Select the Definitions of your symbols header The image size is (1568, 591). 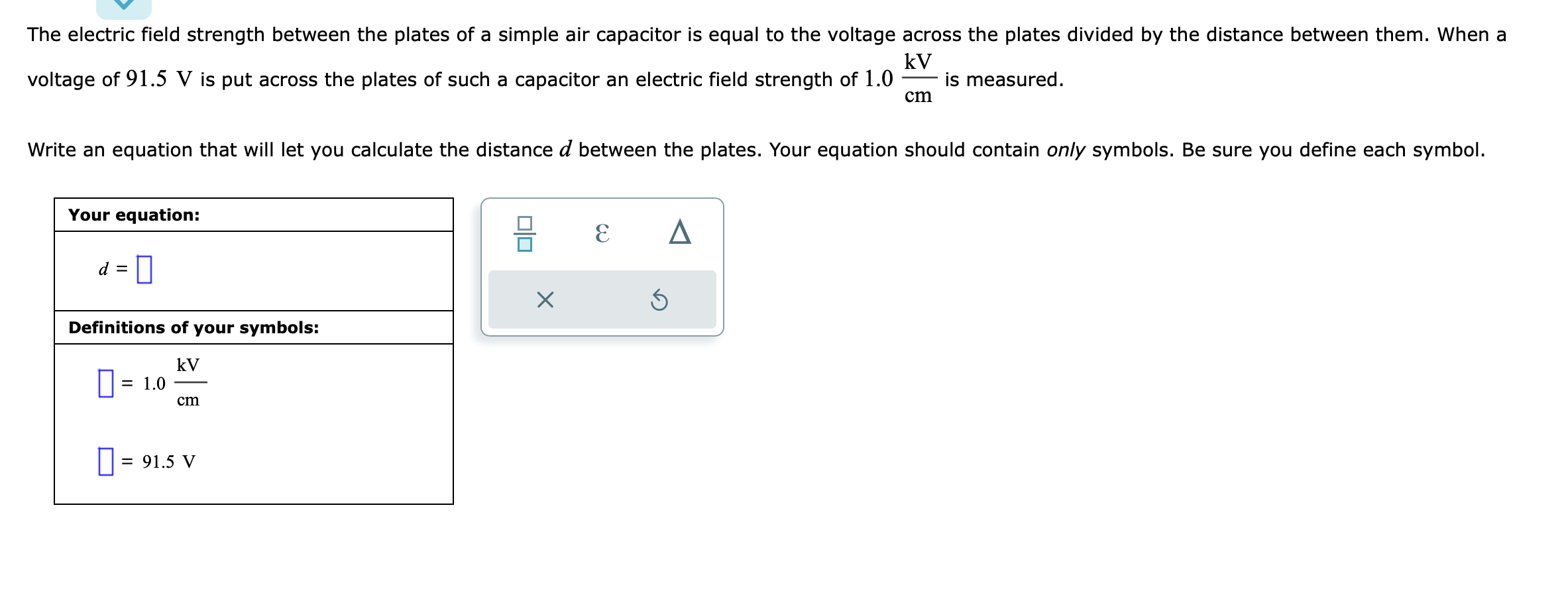point(193,327)
